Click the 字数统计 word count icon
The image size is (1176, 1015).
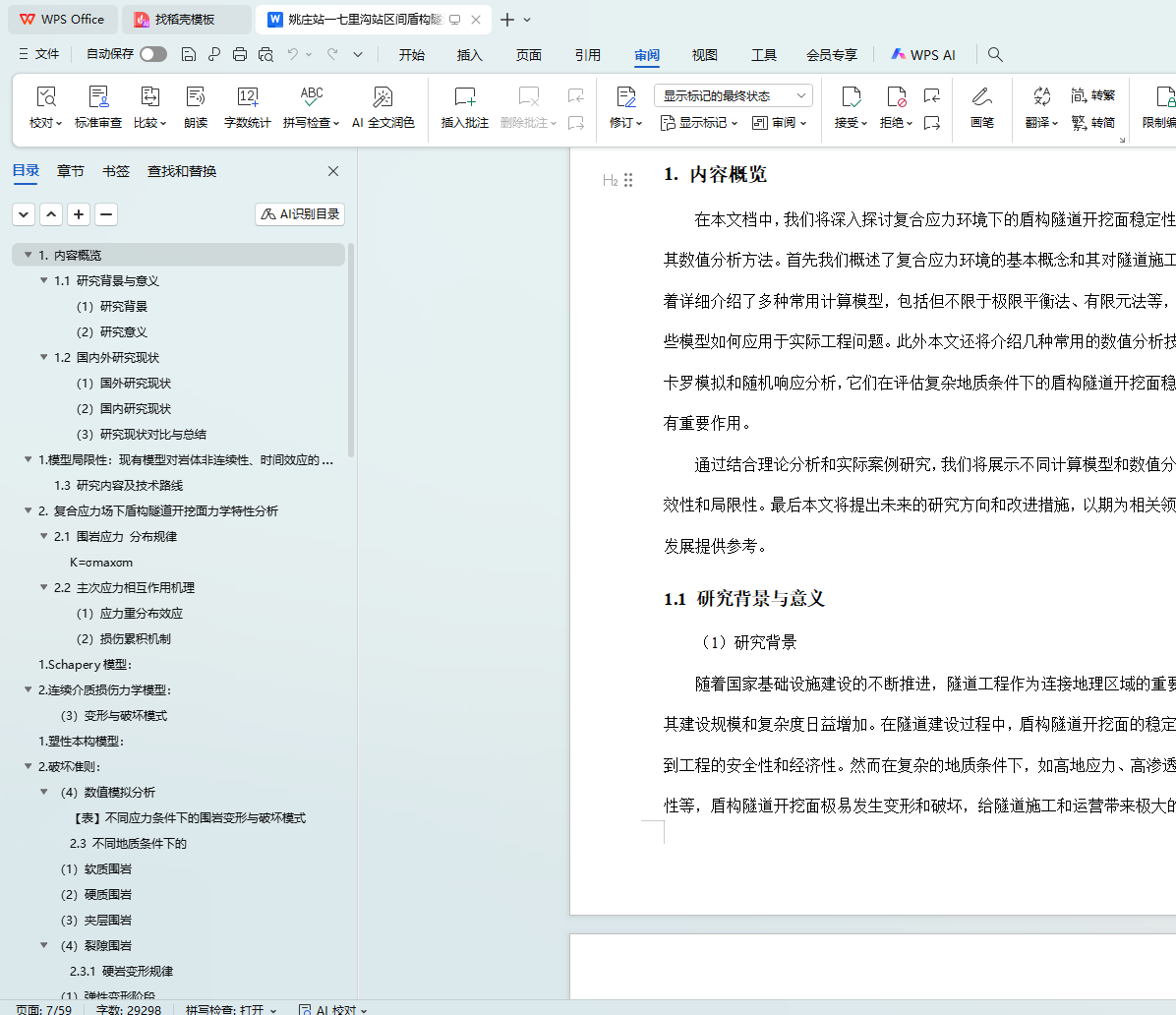click(247, 97)
